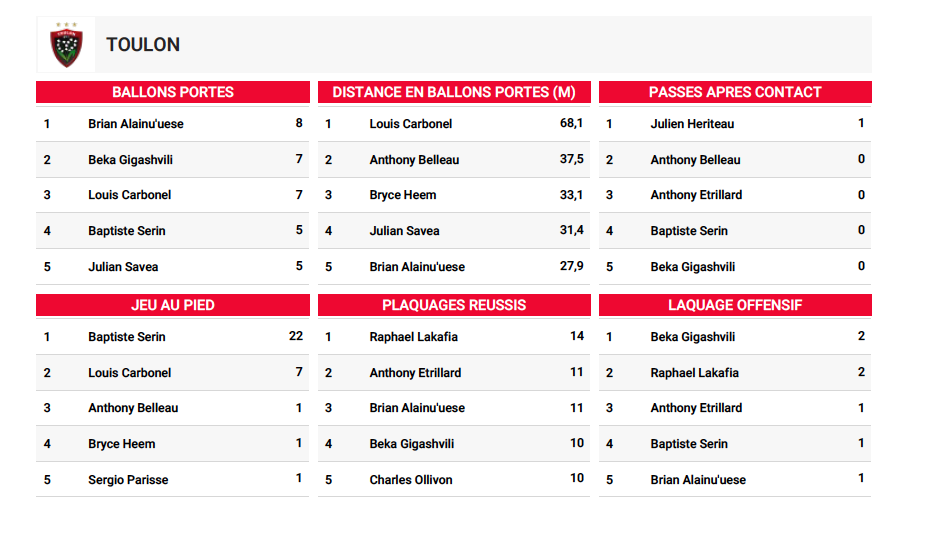The image size is (926, 540).
Task: Open Raphael Lakafia's 14 tackles row
Action: (x=454, y=337)
